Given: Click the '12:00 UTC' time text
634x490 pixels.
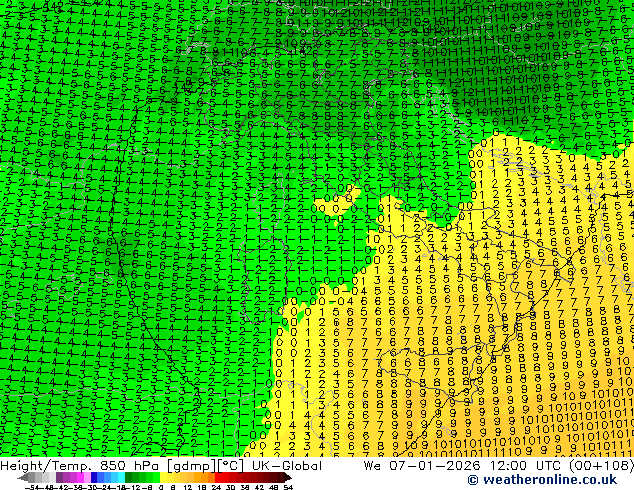Looking at the screenshot, I should 527,465.
